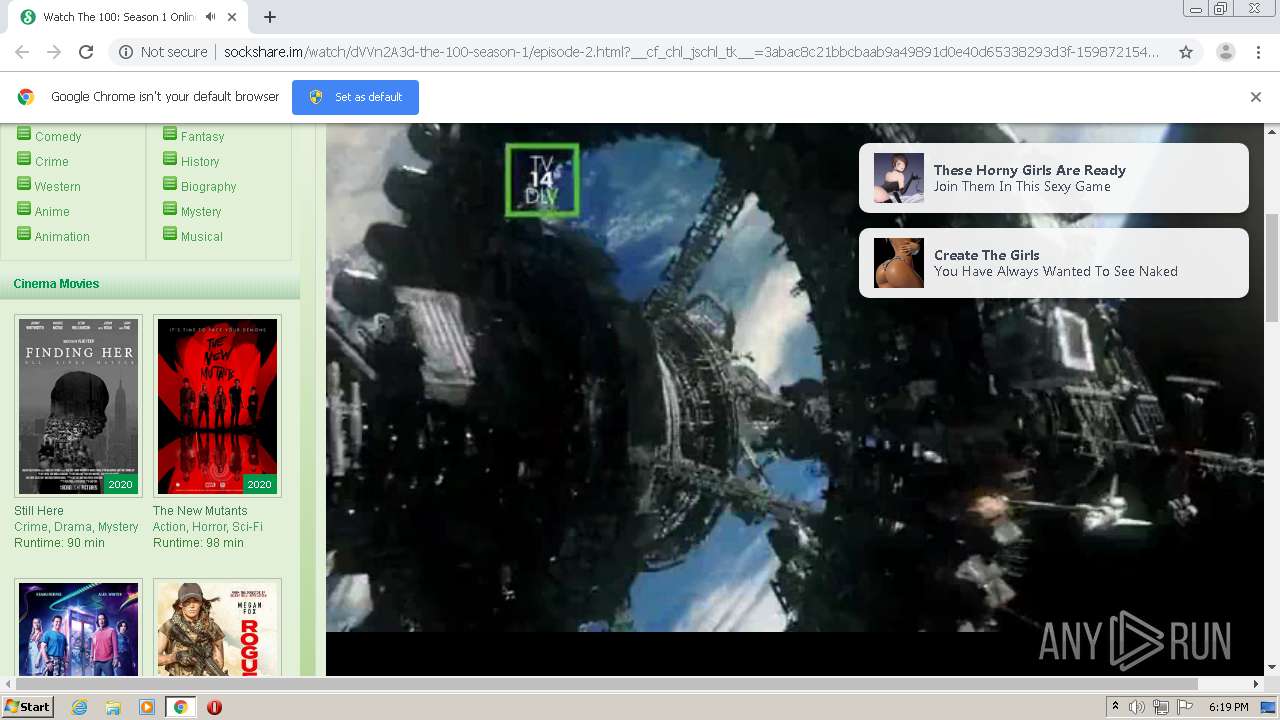Open the Mystery genre
1280x720 pixels.
[201, 211]
